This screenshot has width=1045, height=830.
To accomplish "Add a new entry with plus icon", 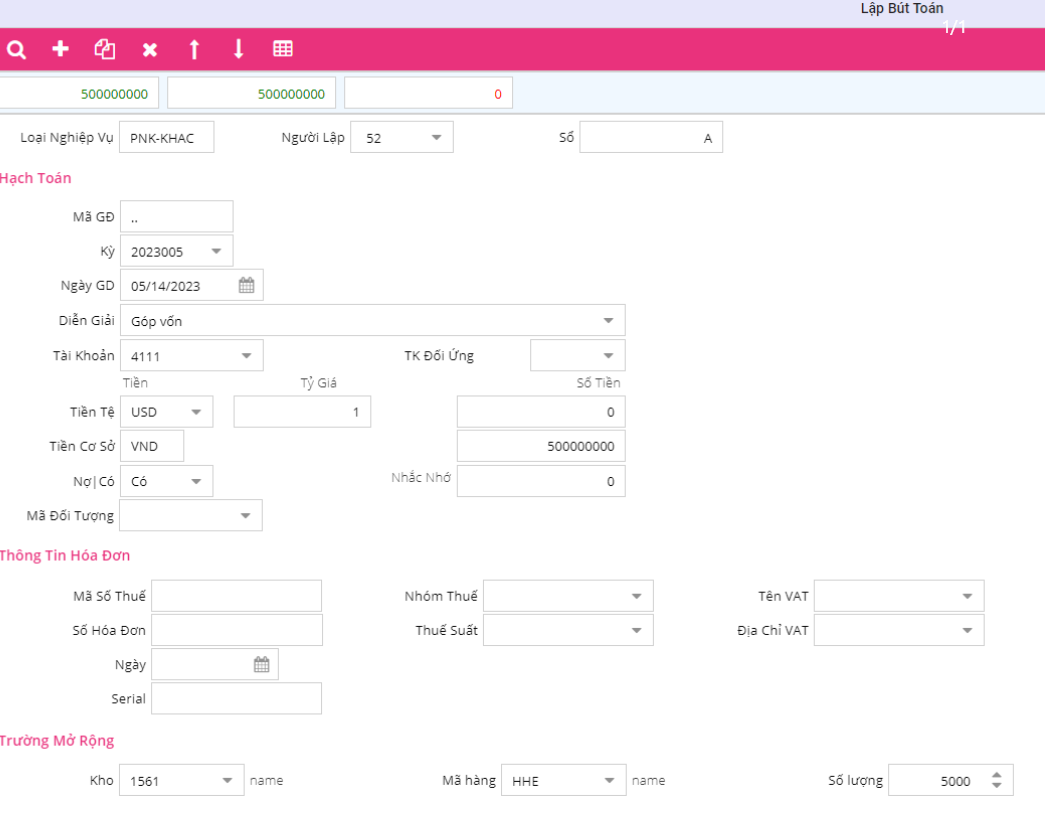I will (60, 49).
